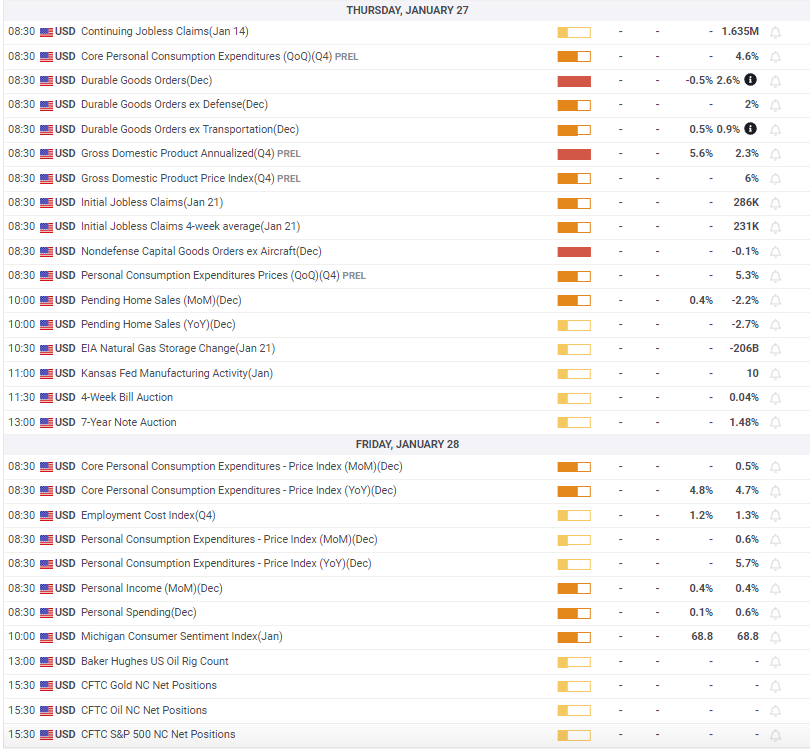Click previous value 1.48% for 7-Year Note
This screenshot has width=810, height=749.
click(744, 422)
